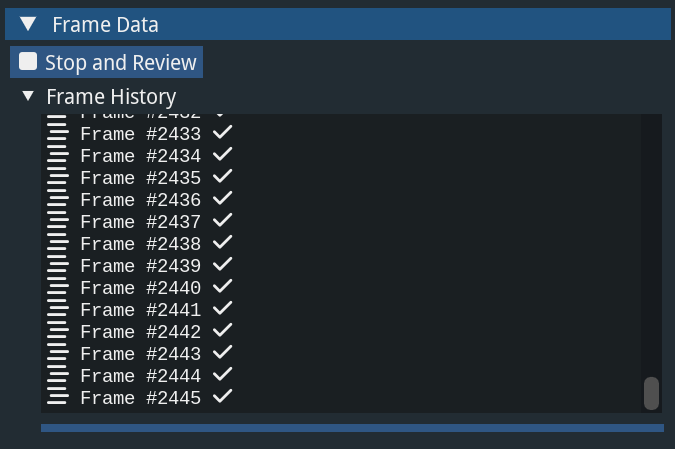Viewport: 675px width, 449px height.
Task: Click the list icon beside Frame #2443
Action: tap(58, 354)
